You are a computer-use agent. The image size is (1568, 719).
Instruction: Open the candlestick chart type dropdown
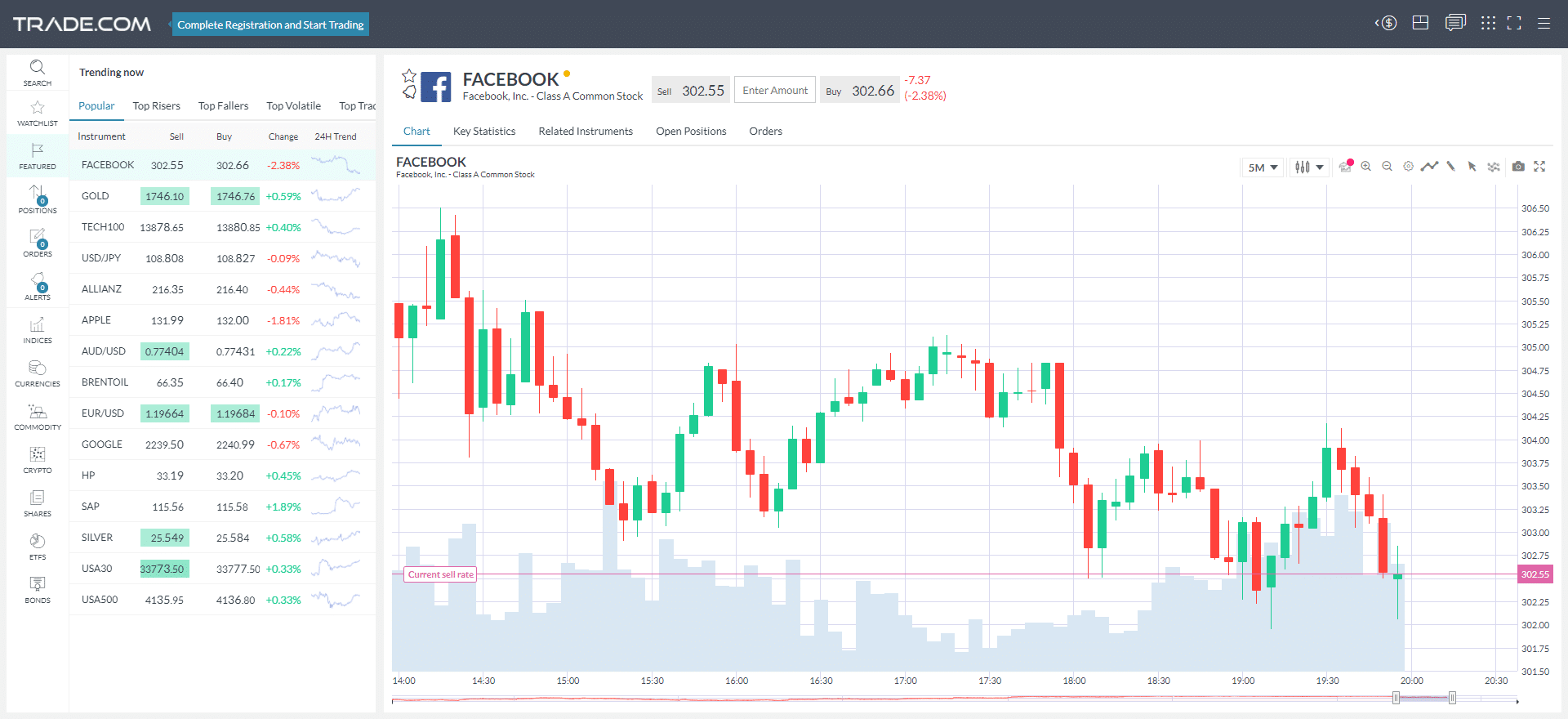[x=1309, y=167]
